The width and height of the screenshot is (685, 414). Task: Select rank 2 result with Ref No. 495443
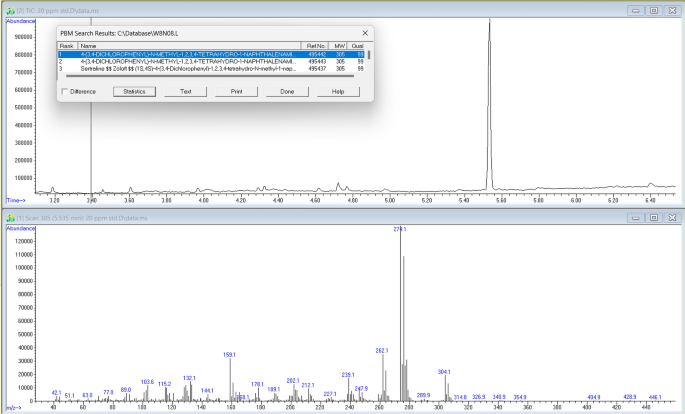[211, 62]
